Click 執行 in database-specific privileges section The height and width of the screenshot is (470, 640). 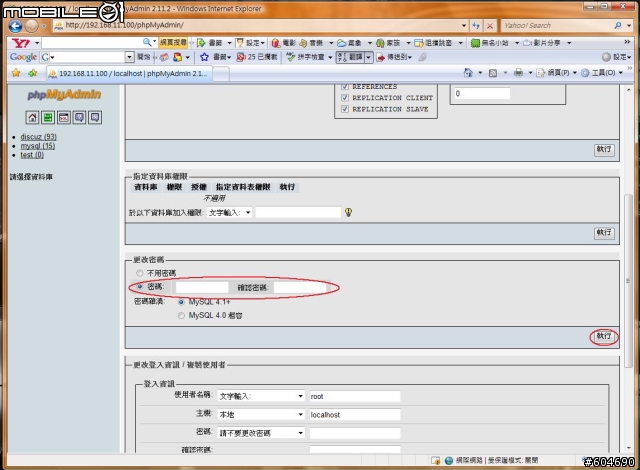(604, 233)
